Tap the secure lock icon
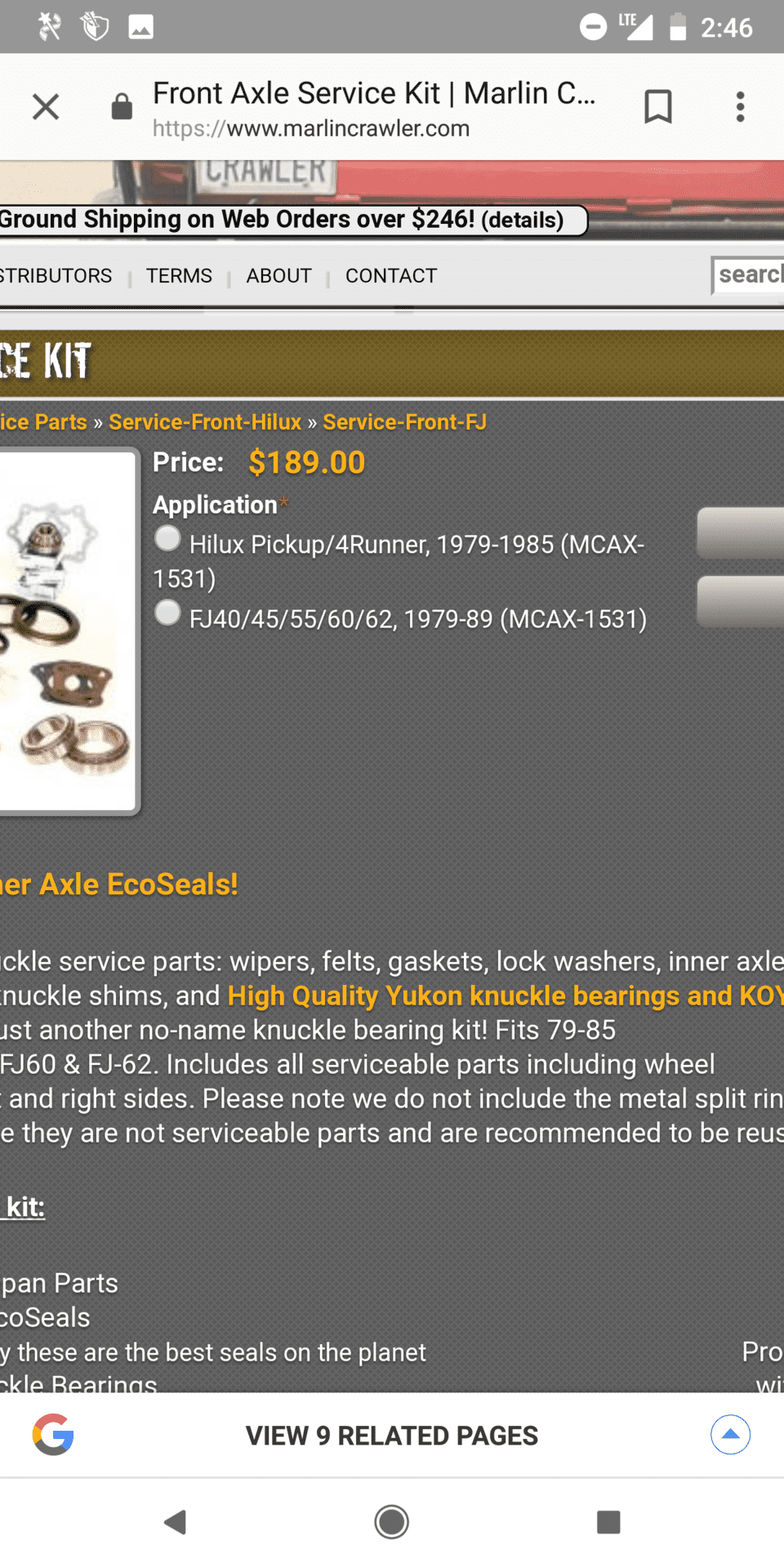This screenshot has height=1568, width=784. click(x=122, y=106)
